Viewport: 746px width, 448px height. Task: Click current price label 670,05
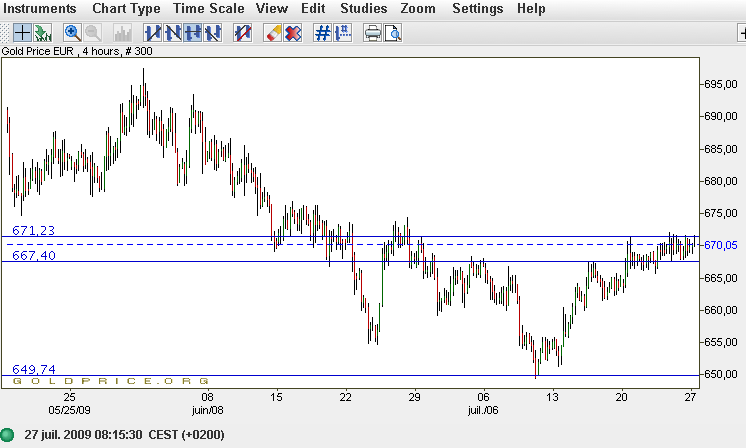click(x=720, y=245)
